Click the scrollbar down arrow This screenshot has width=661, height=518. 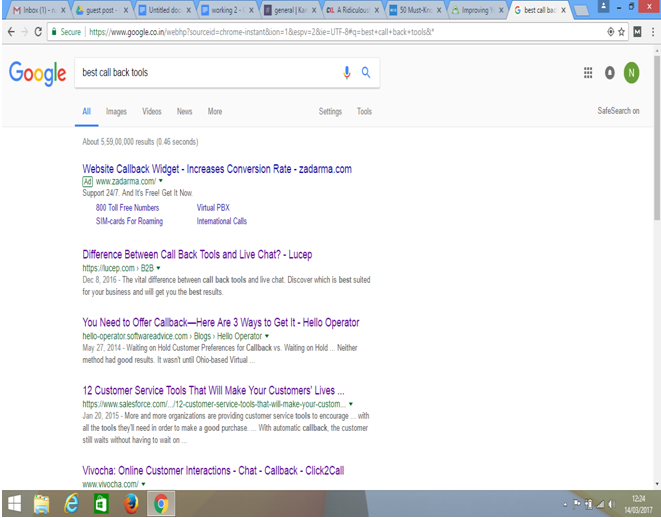657,484
